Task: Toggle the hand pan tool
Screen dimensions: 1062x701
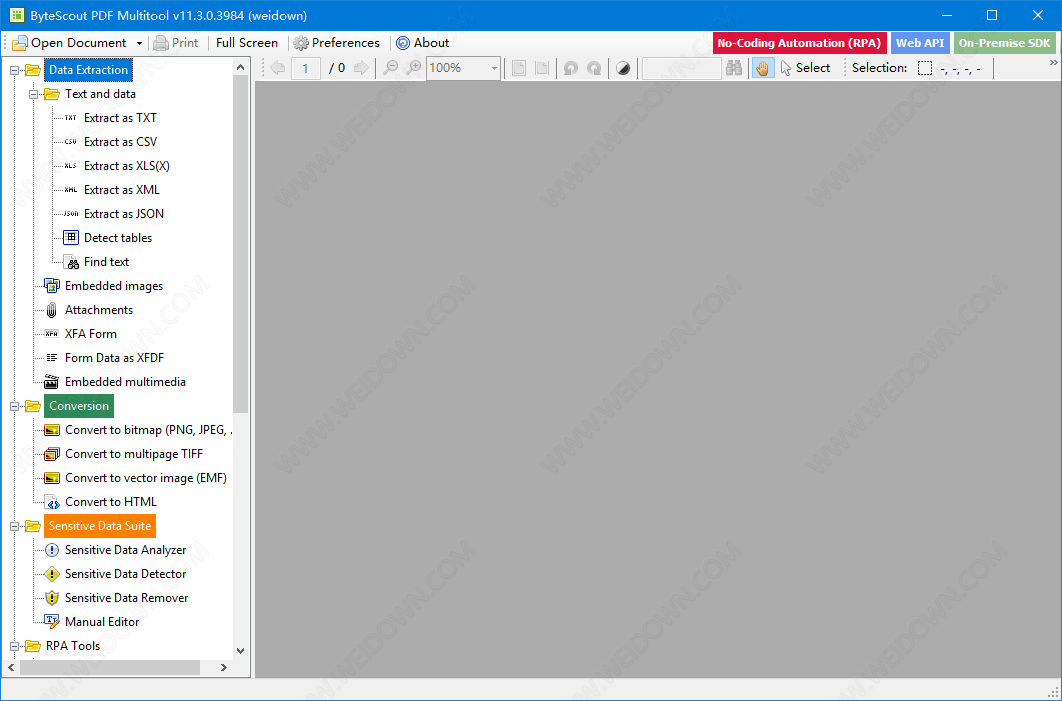Action: 763,68
